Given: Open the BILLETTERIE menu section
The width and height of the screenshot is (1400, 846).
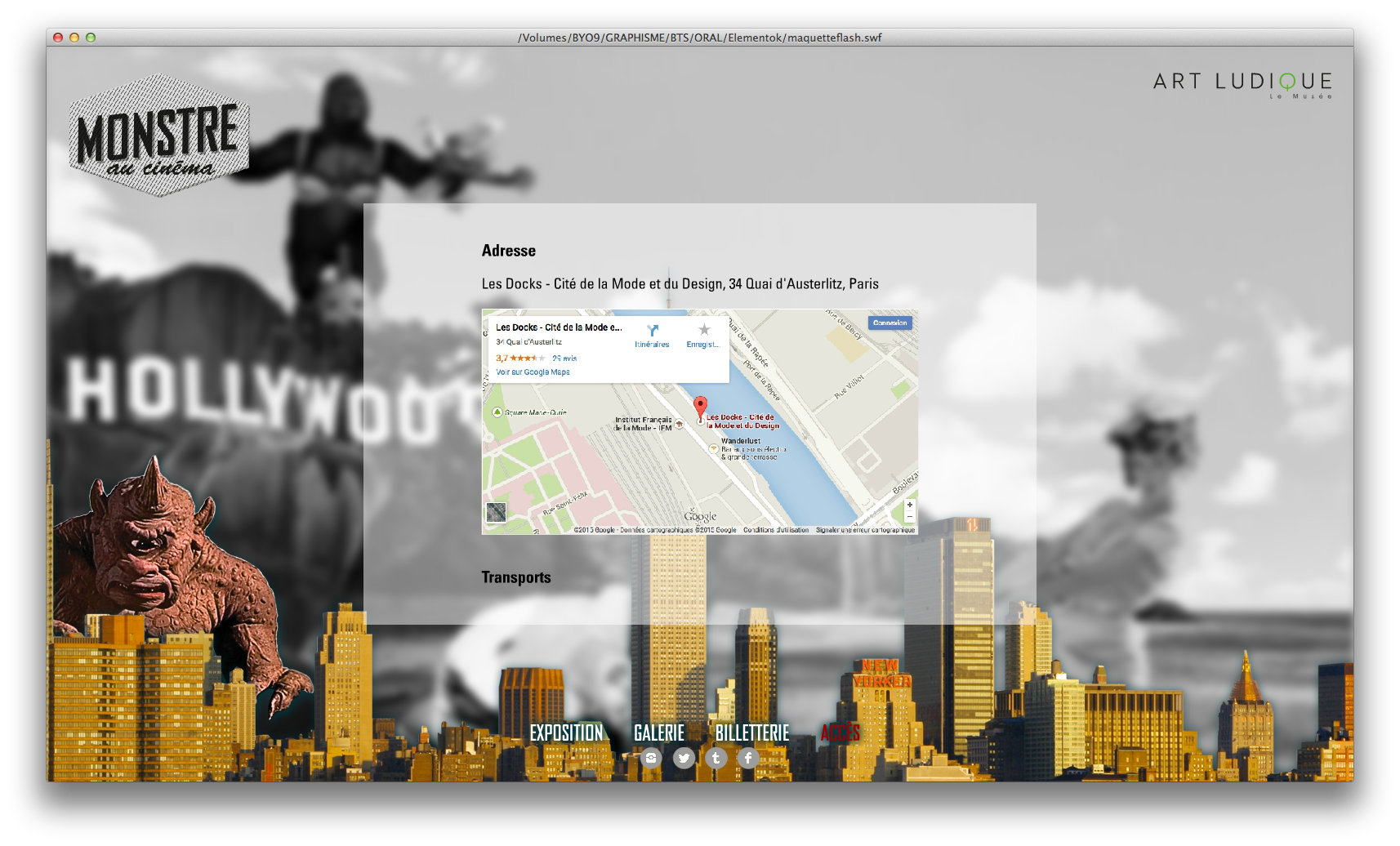Looking at the screenshot, I should point(752,732).
